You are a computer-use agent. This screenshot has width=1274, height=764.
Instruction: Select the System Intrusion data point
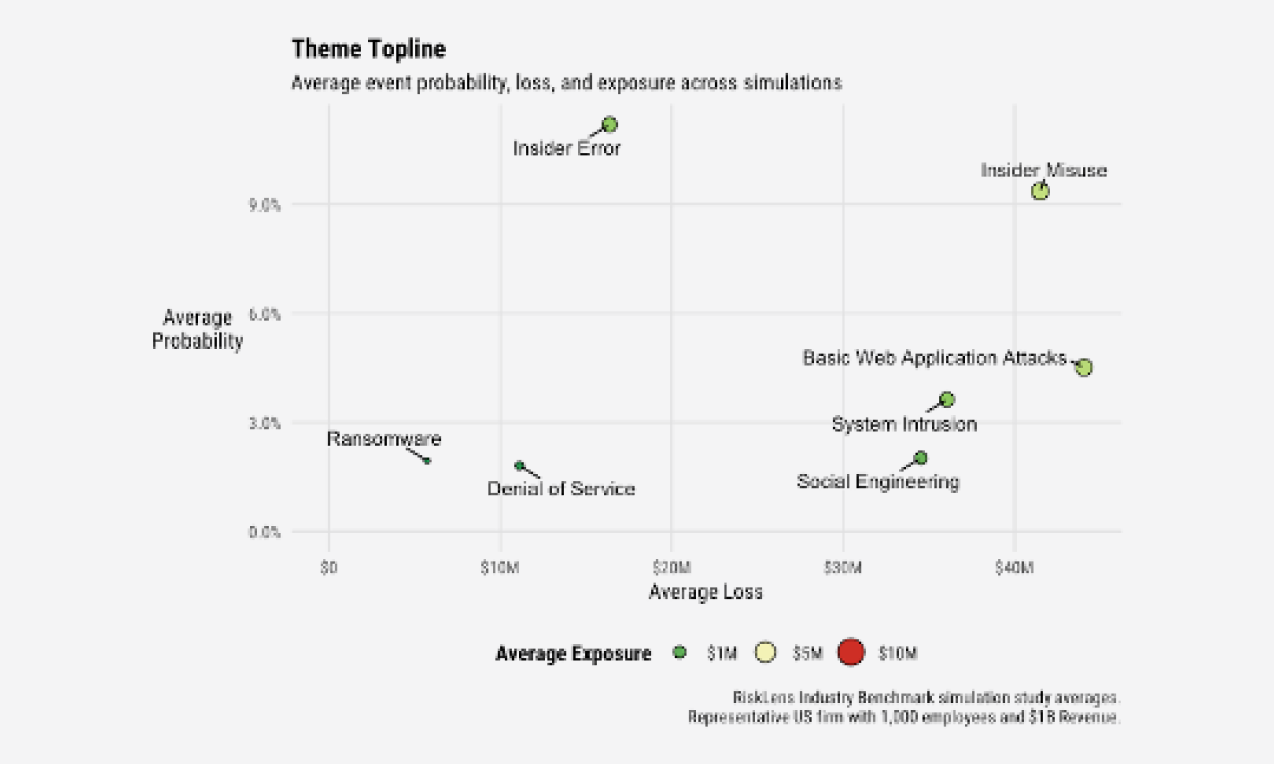tap(947, 400)
